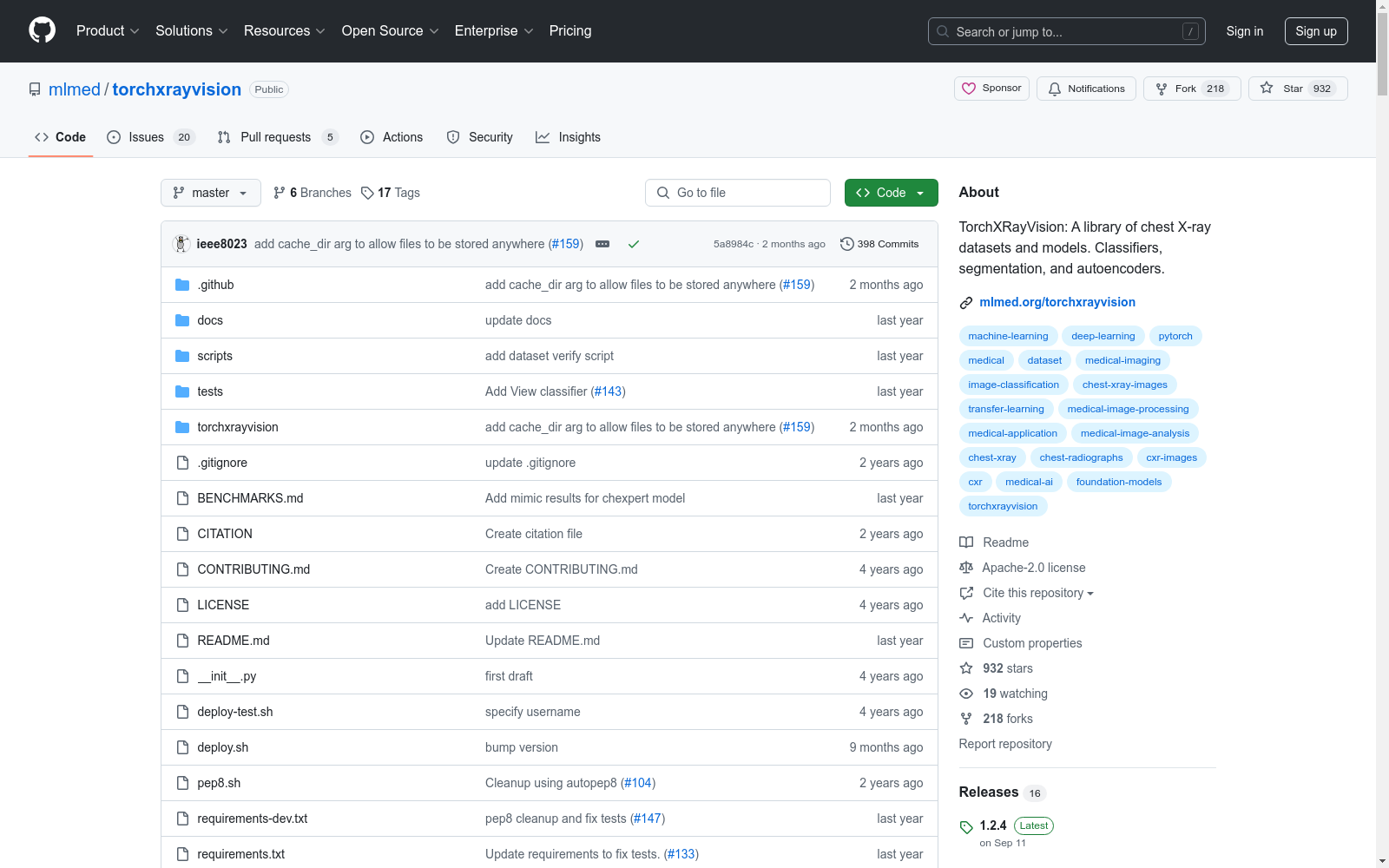Open the Product dropdown menu
This screenshot has width=1389, height=868.
point(108,31)
